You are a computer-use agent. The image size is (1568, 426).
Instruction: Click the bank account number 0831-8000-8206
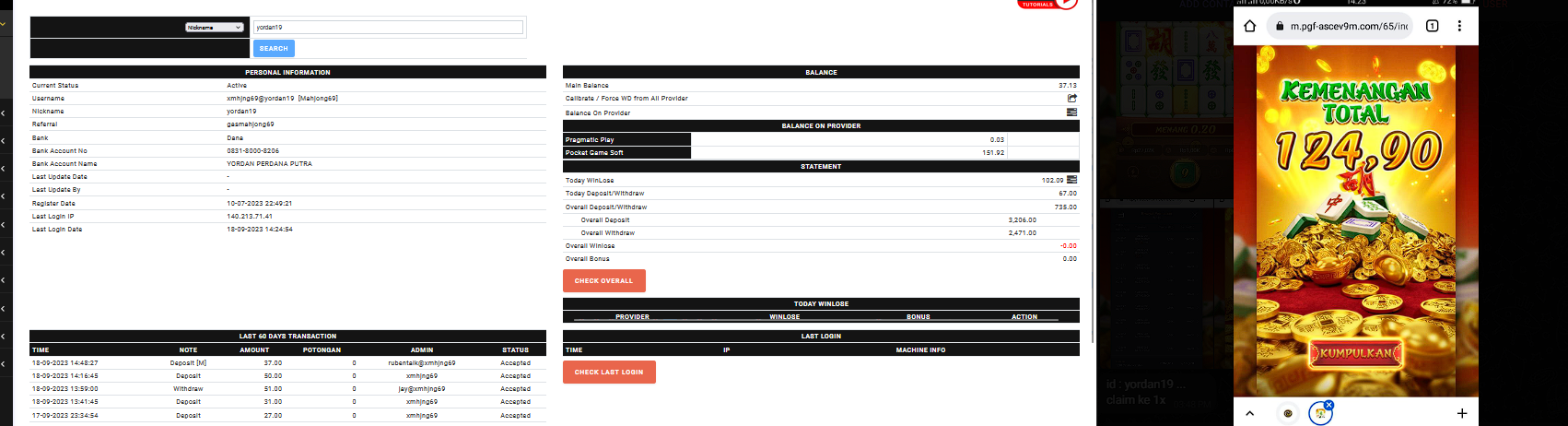(253, 151)
